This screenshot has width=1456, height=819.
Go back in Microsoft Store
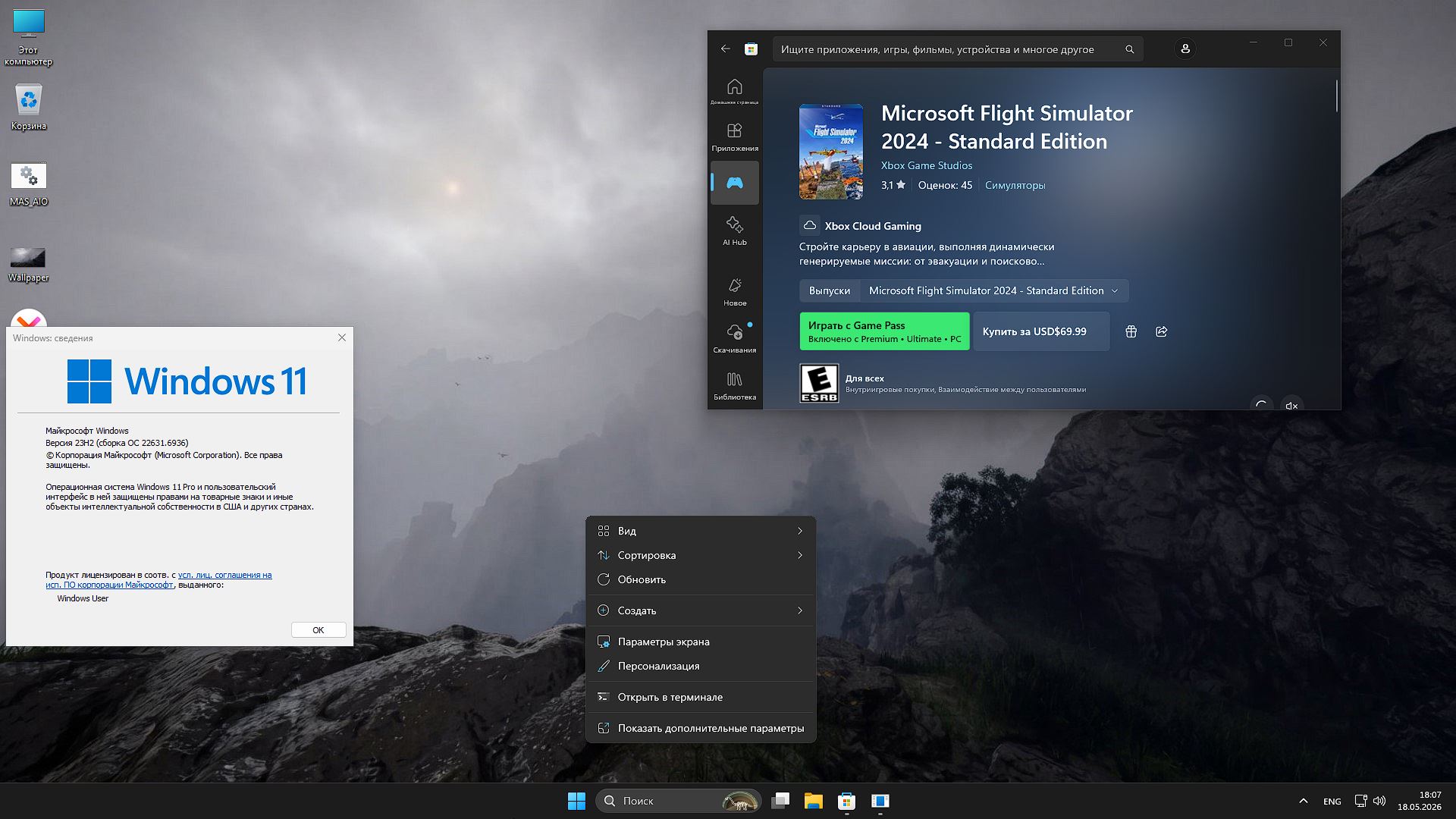[x=725, y=49]
